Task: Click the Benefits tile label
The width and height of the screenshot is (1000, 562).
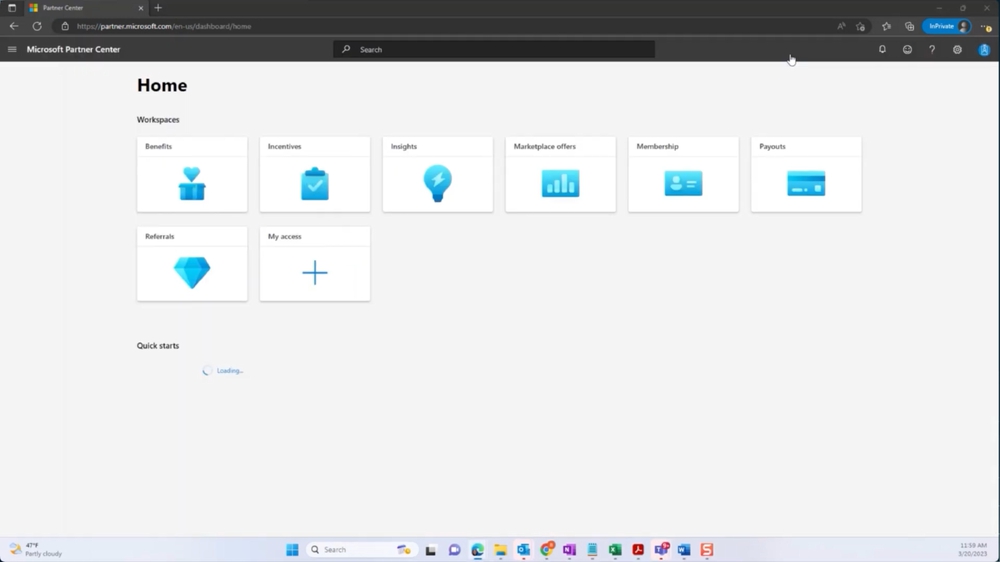Action: tap(158, 146)
